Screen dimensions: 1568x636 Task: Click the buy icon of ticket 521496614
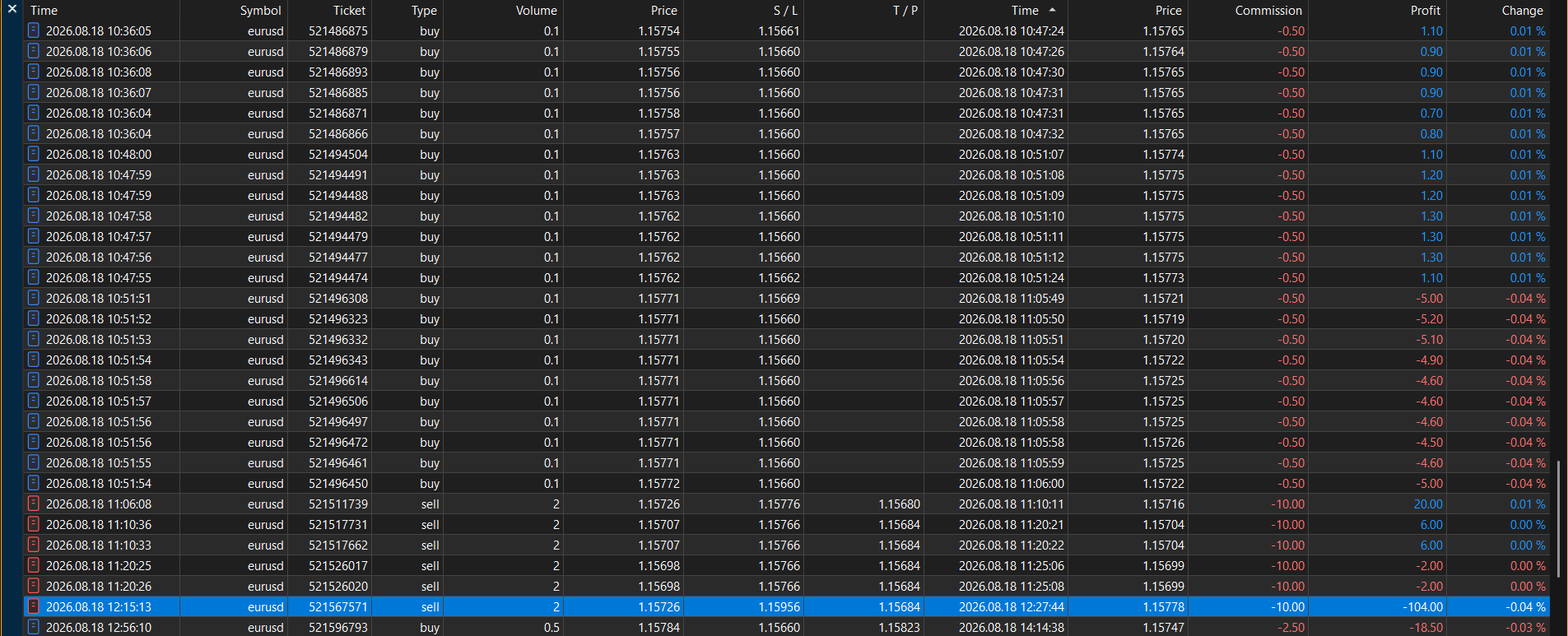[34, 380]
